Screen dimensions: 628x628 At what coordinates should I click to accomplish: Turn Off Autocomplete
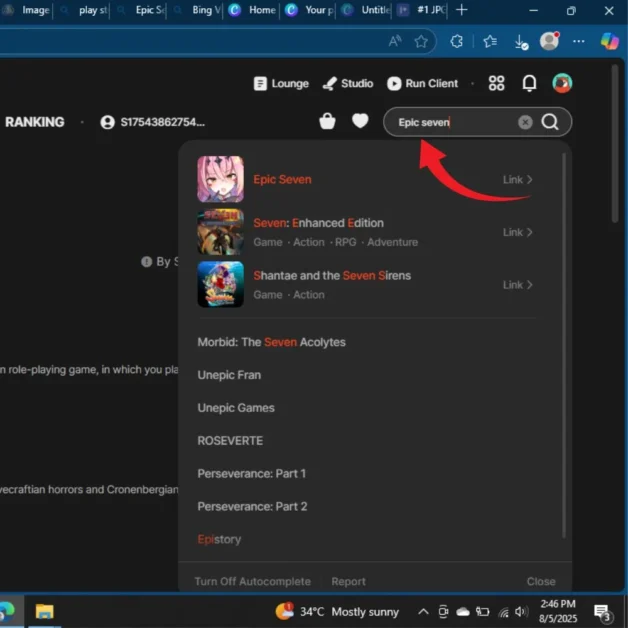pos(252,582)
